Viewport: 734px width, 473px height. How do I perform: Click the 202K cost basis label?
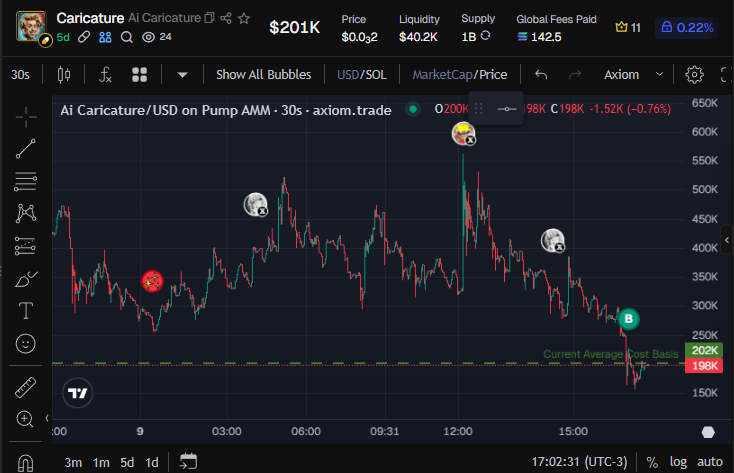(x=704, y=350)
